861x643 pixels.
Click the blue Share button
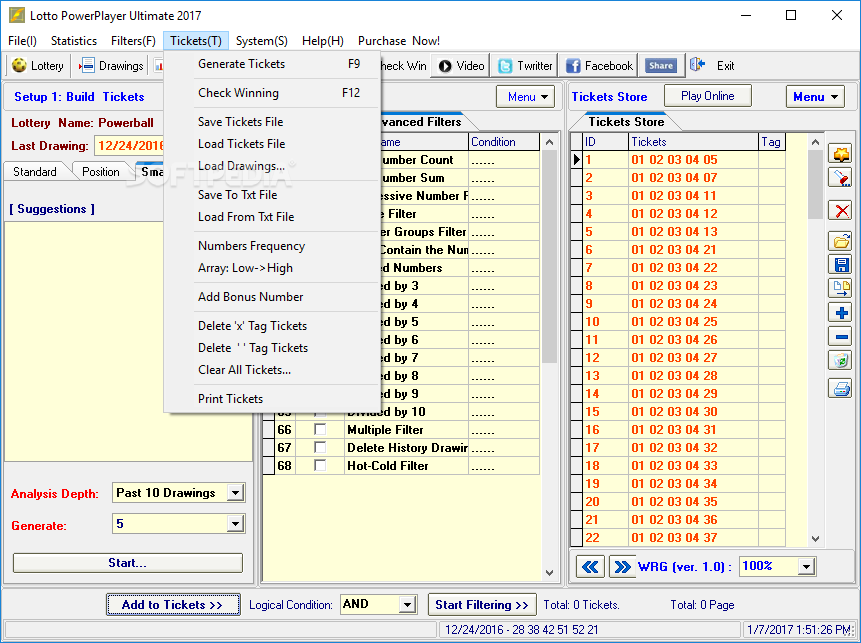pyautogui.click(x=661, y=66)
